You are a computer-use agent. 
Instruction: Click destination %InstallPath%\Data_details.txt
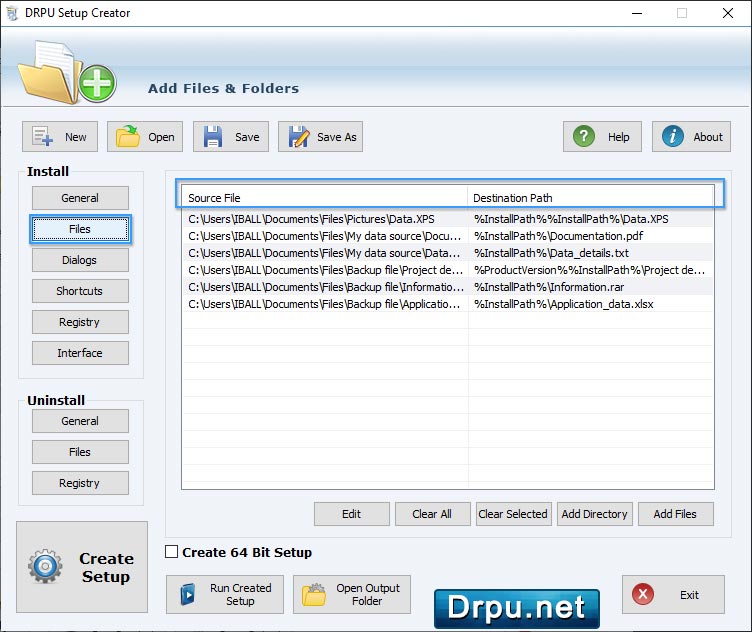tap(551, 253)
